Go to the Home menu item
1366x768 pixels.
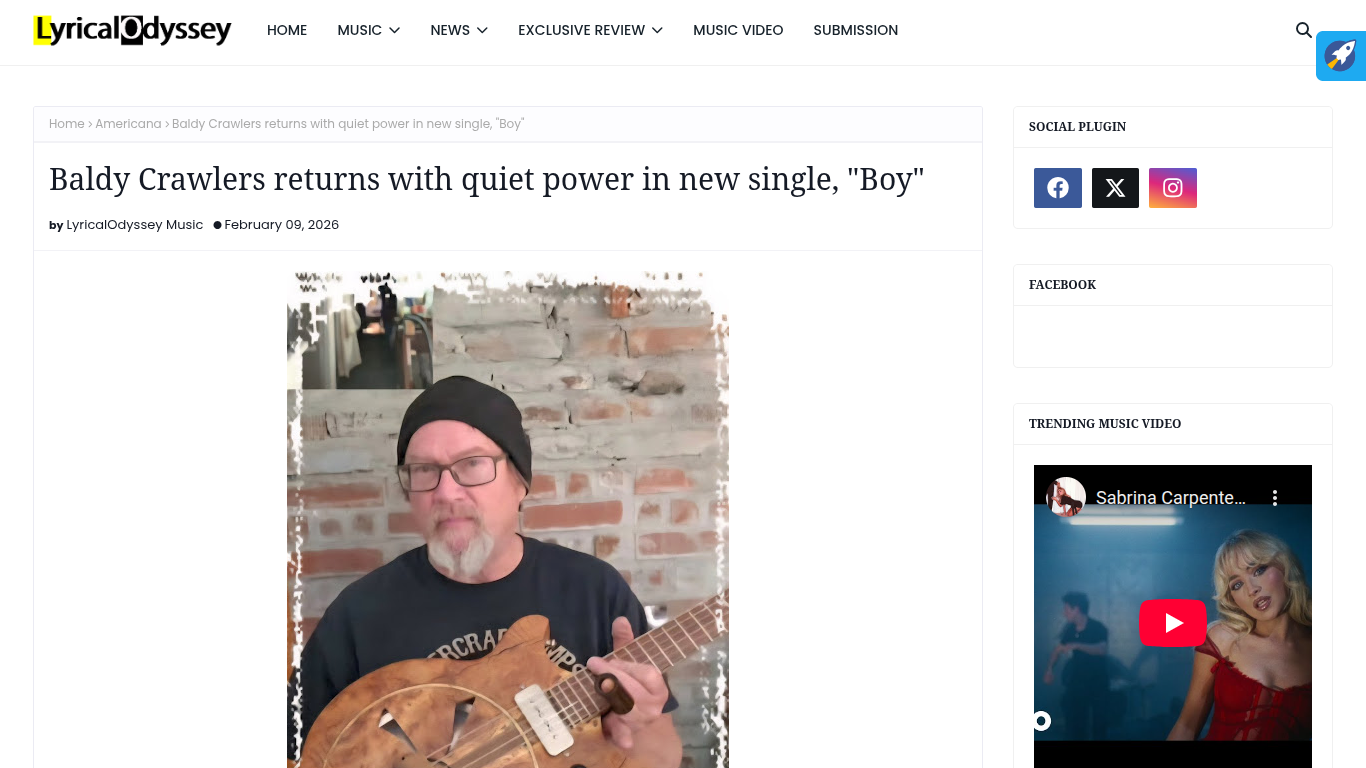[x=287, y=30]
